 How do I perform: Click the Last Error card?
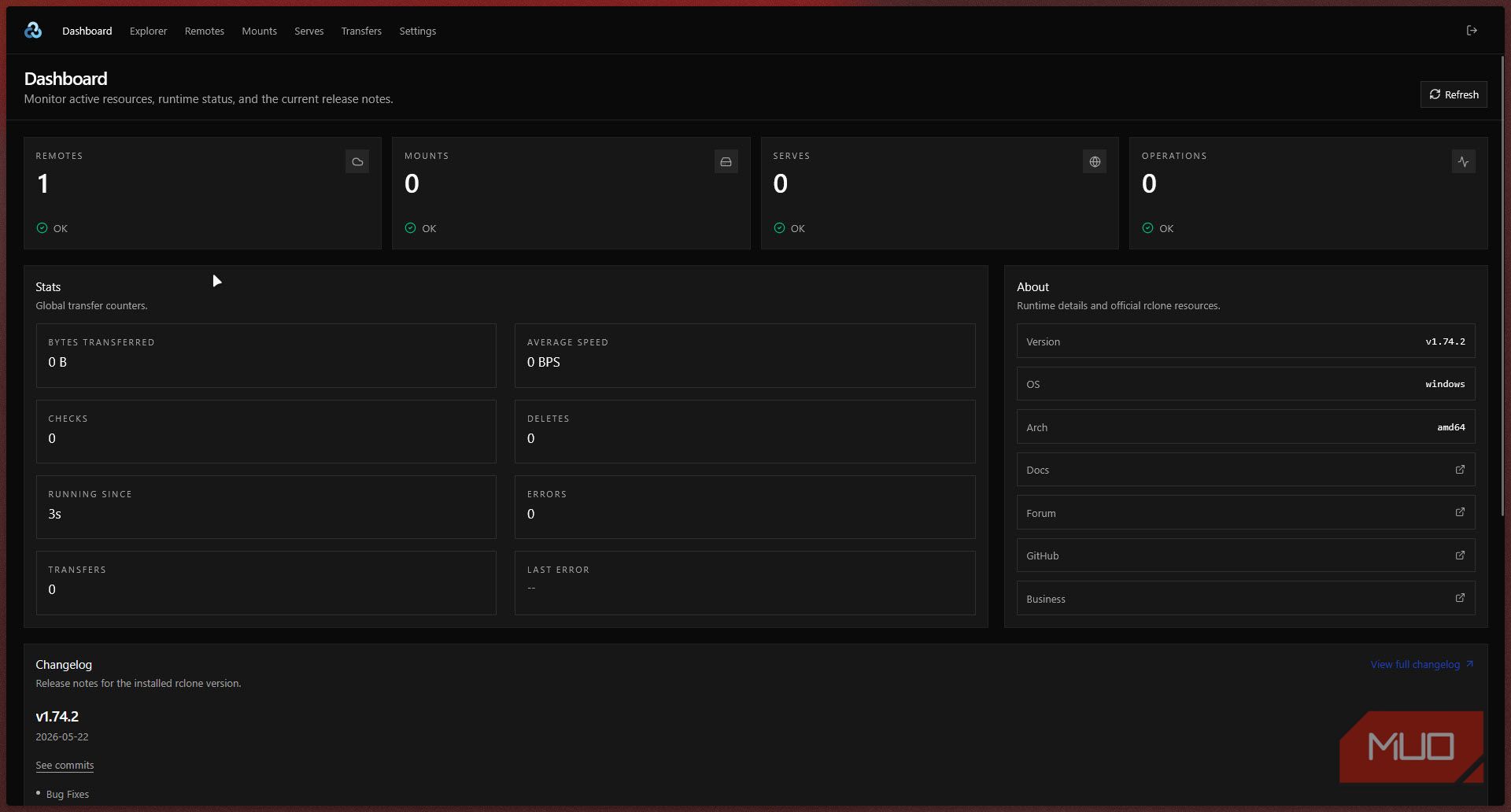745,582
